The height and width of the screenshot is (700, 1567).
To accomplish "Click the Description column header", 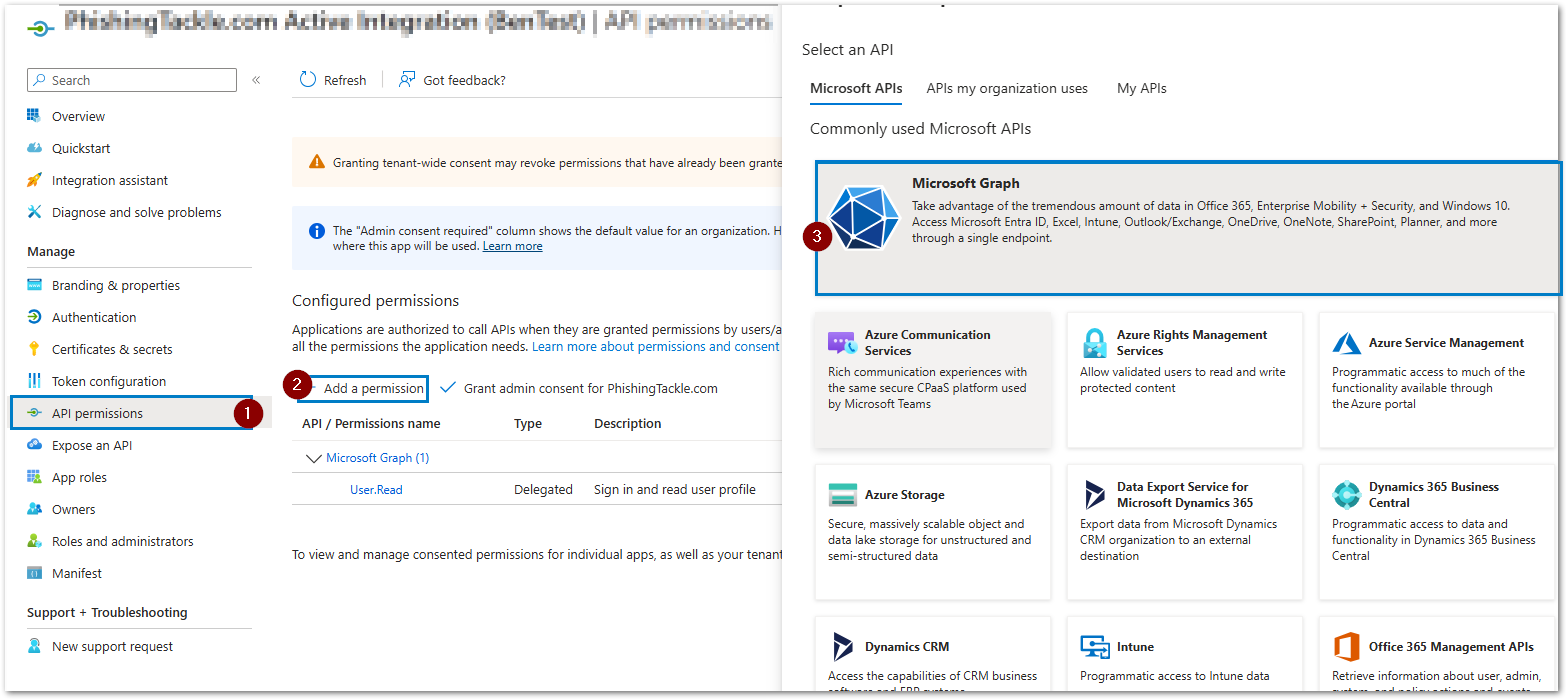I will [627, 424].
